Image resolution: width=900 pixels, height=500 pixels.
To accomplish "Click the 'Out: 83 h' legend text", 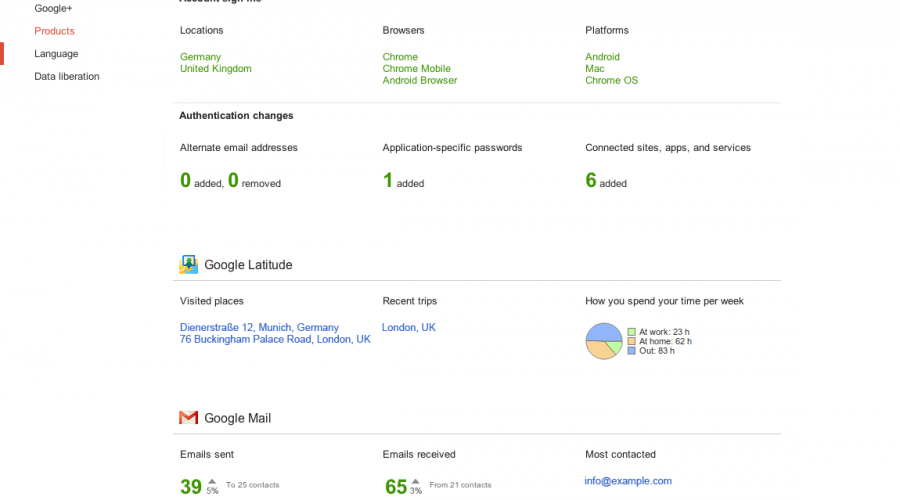I will click(657, 351).
